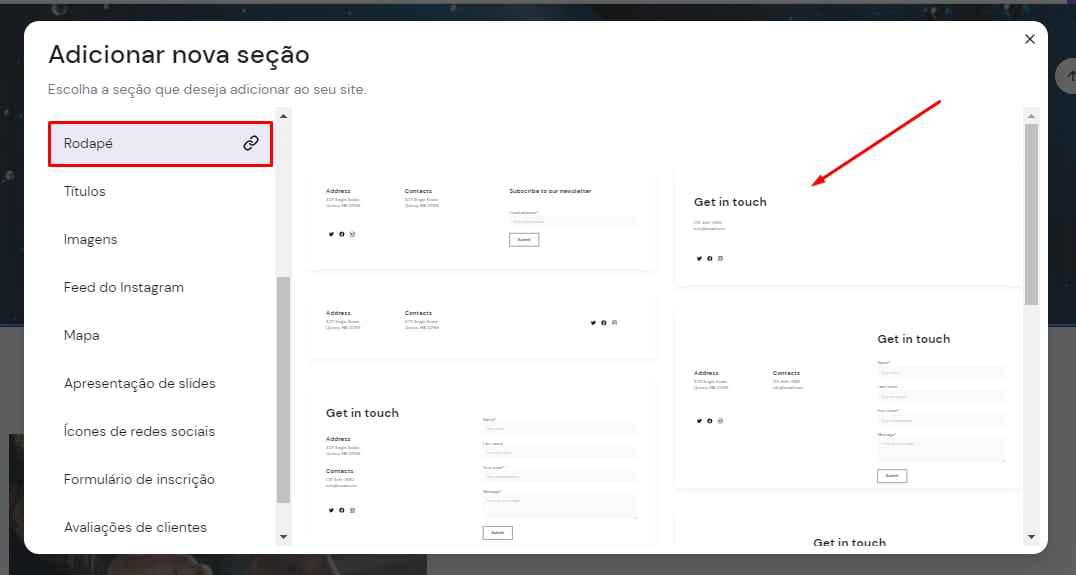The width and height of the screenshot is (1076, 575).
Task: Click the link icon beside Rodapé
Action: [251, 143]
